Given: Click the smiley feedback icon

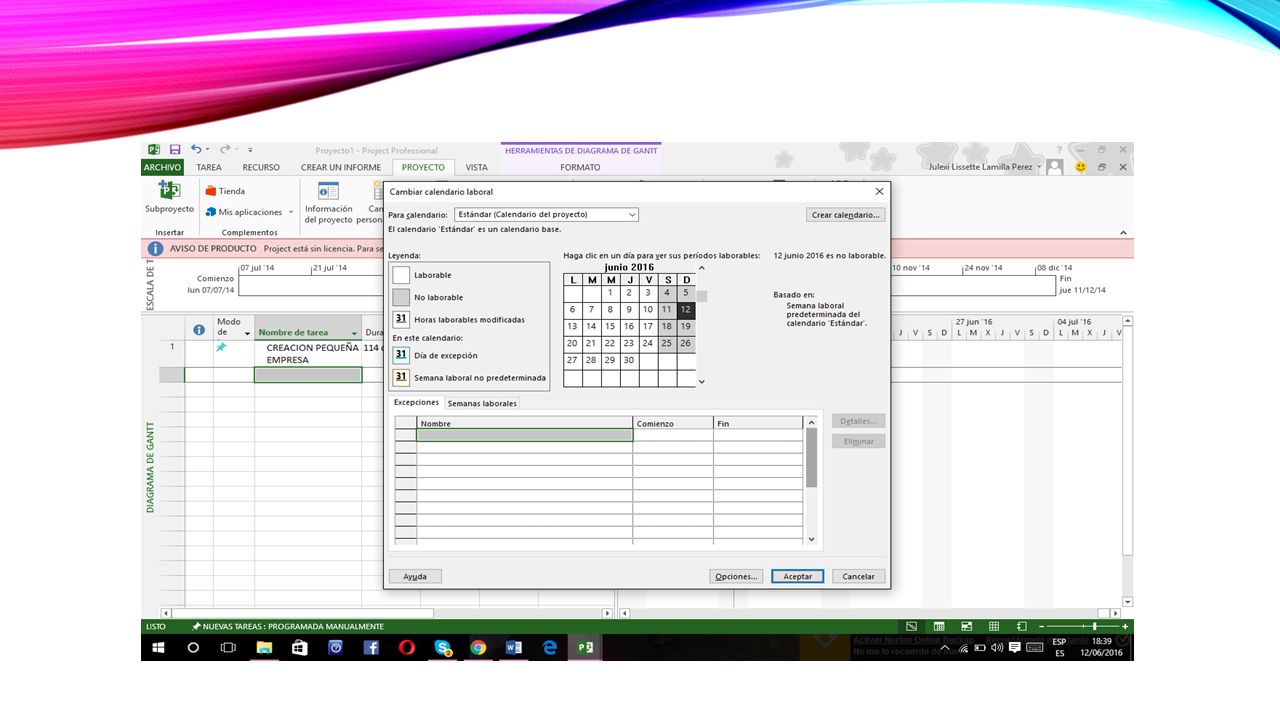Looking at the screenshot, I should pos(1081,167).
